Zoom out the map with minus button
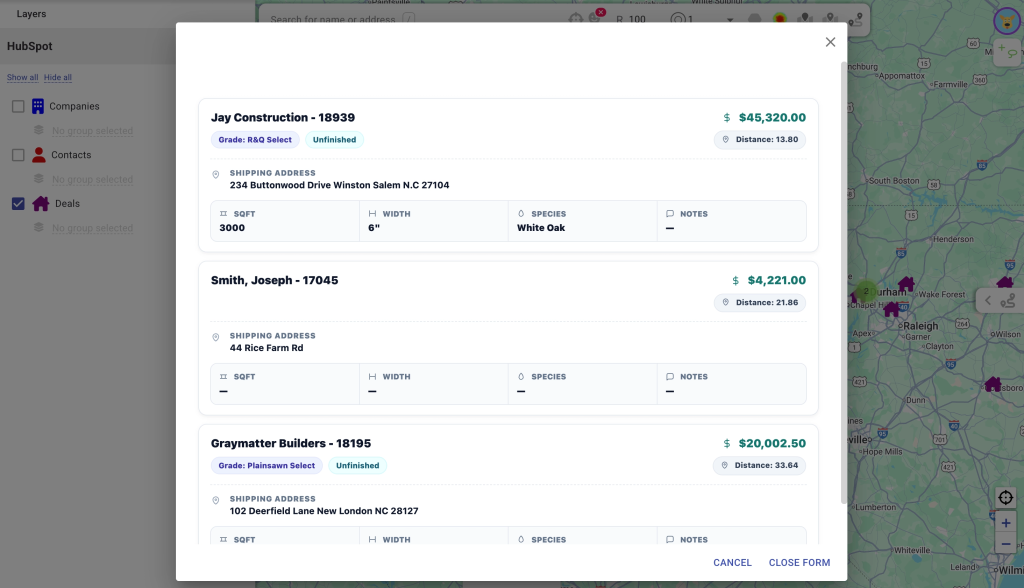 pyautogui.click(x=1006, y=544)
